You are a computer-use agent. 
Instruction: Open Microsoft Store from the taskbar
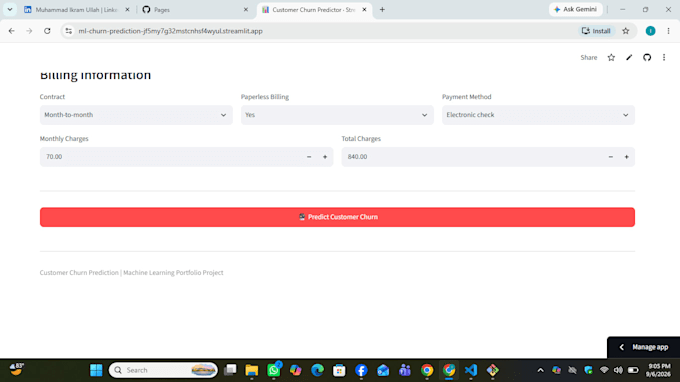339,370
